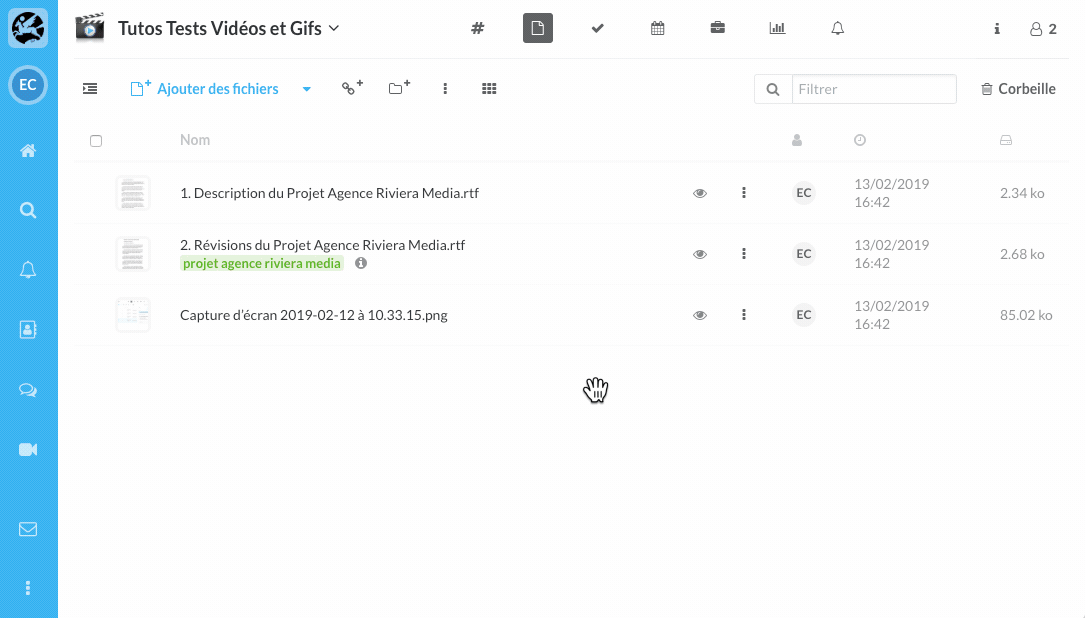The image size is (1085, 618).
Task: Open the briefcase tab icon
Action: pos(718,29)
